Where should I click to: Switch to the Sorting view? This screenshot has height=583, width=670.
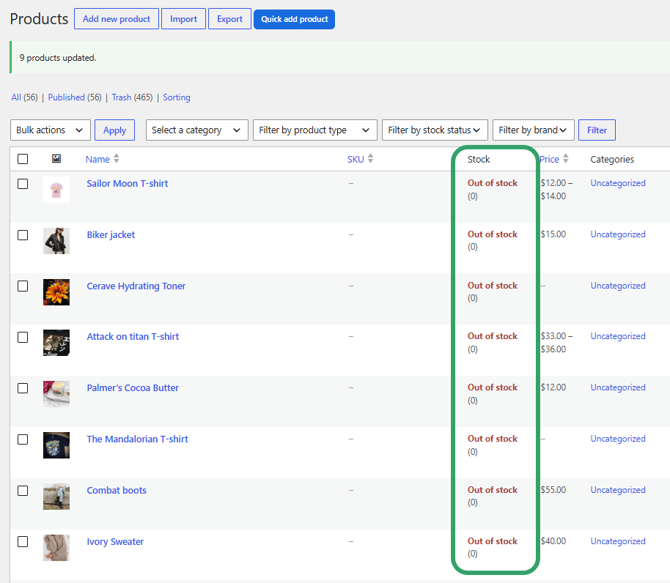tap(176, 97)
